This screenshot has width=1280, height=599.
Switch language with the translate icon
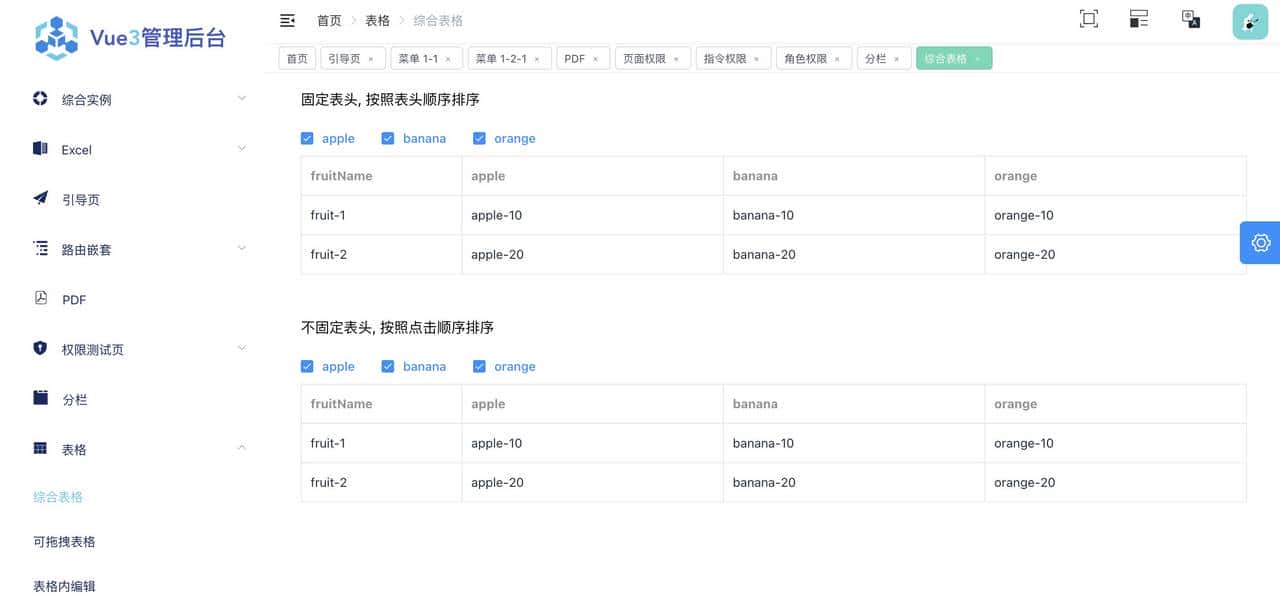(x=1190, y=18)
